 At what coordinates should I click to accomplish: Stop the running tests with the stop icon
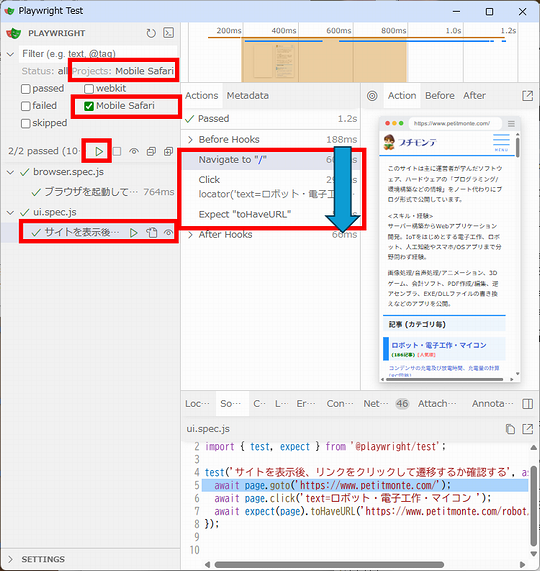click(x=117, y=151)
